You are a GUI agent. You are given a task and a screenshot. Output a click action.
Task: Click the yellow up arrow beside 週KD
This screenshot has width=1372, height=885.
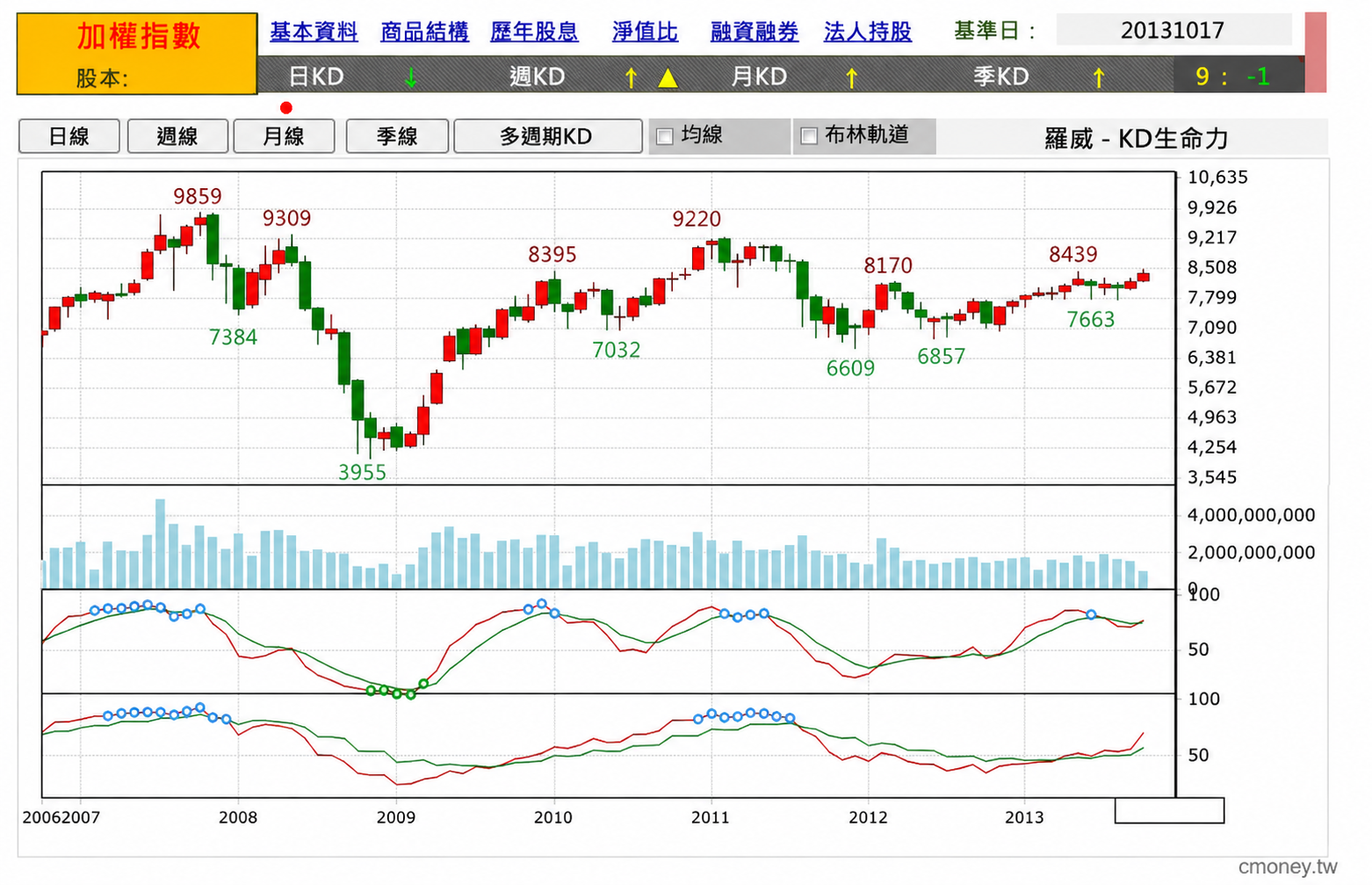pyautogui.click(x=631, y=78)
